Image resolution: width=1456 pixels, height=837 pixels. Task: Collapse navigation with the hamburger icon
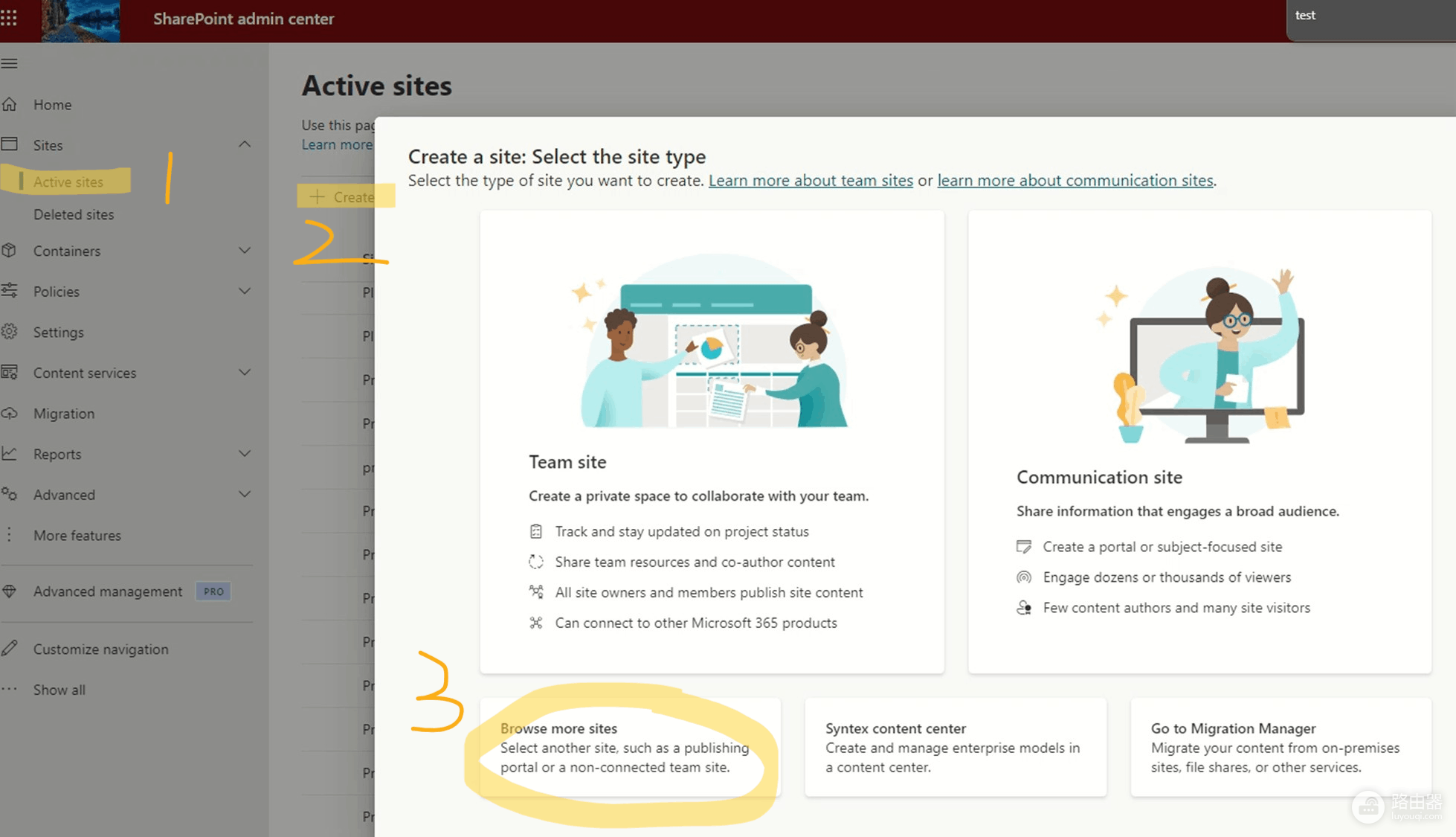tap(9, 64)
